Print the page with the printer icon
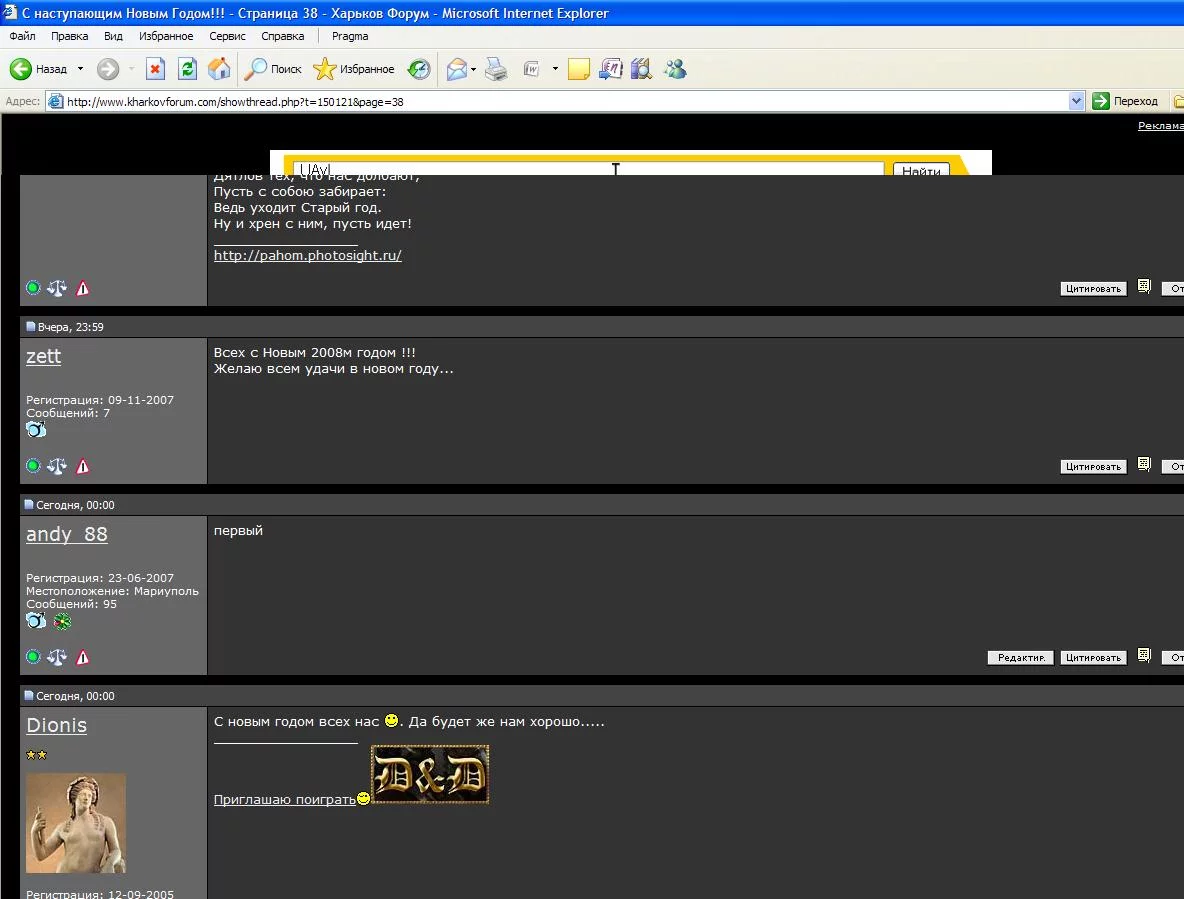This screenshot has width=1184, height=899. coord(496,69)
